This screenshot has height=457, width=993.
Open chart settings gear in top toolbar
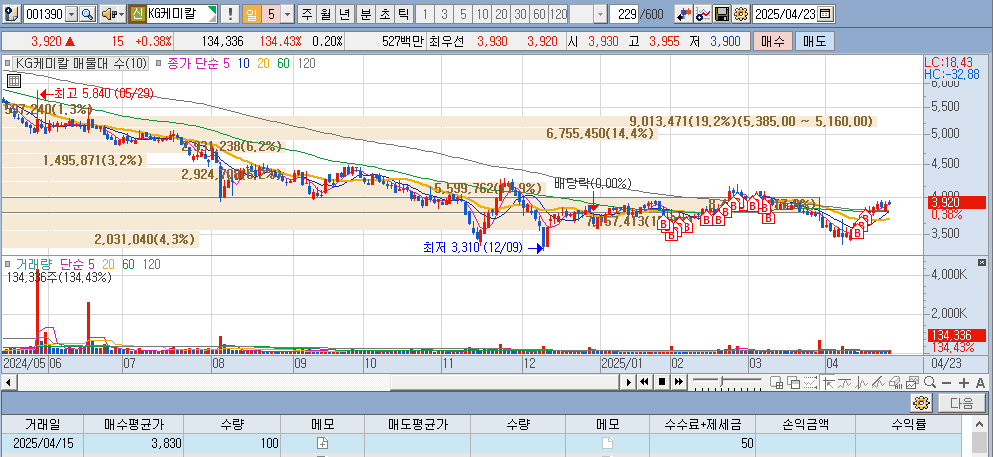pos(741,13)
